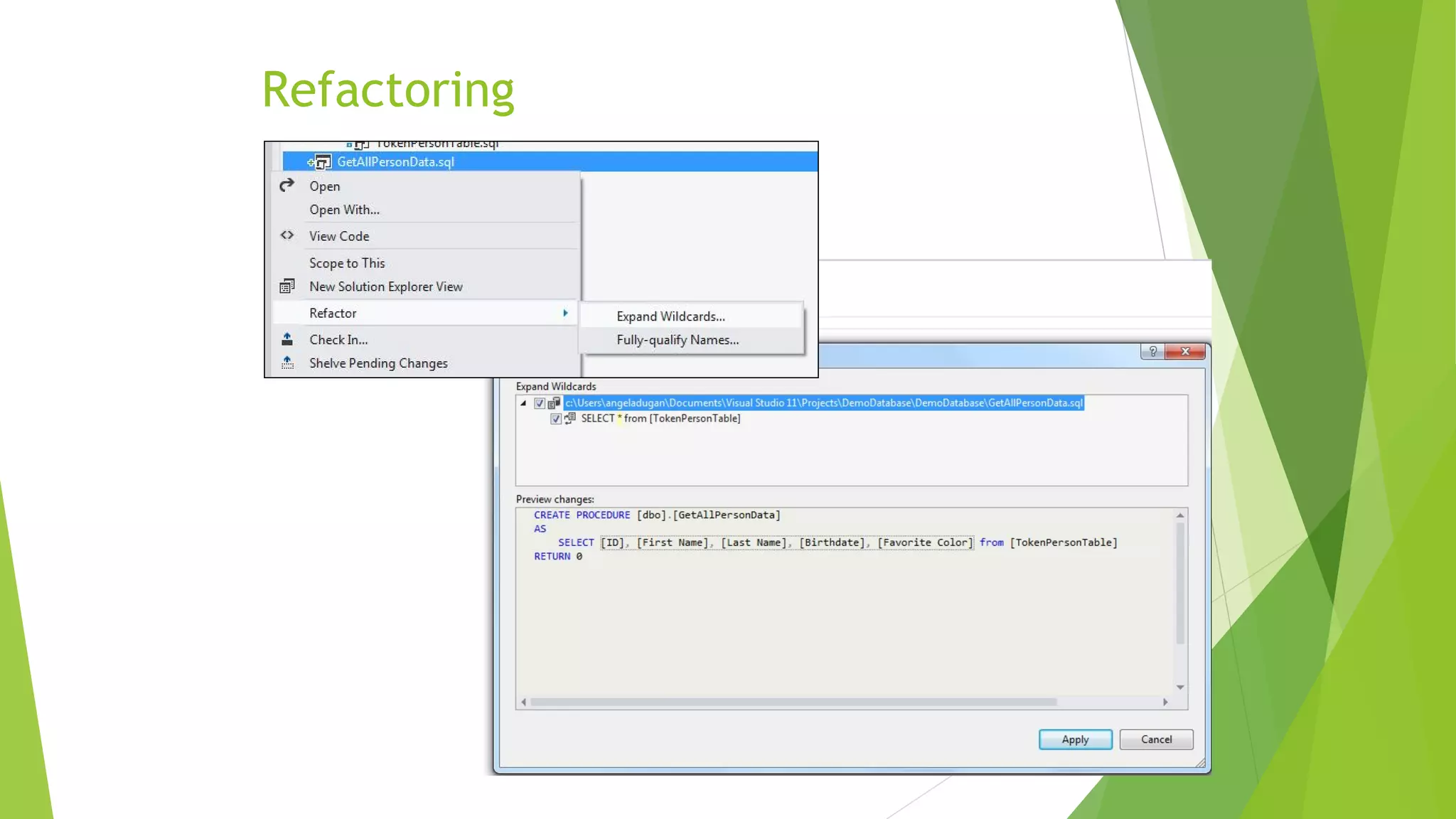The image size is (1456, 819).
Task: Select Scope to This menu entry
Action: [347, 263]
